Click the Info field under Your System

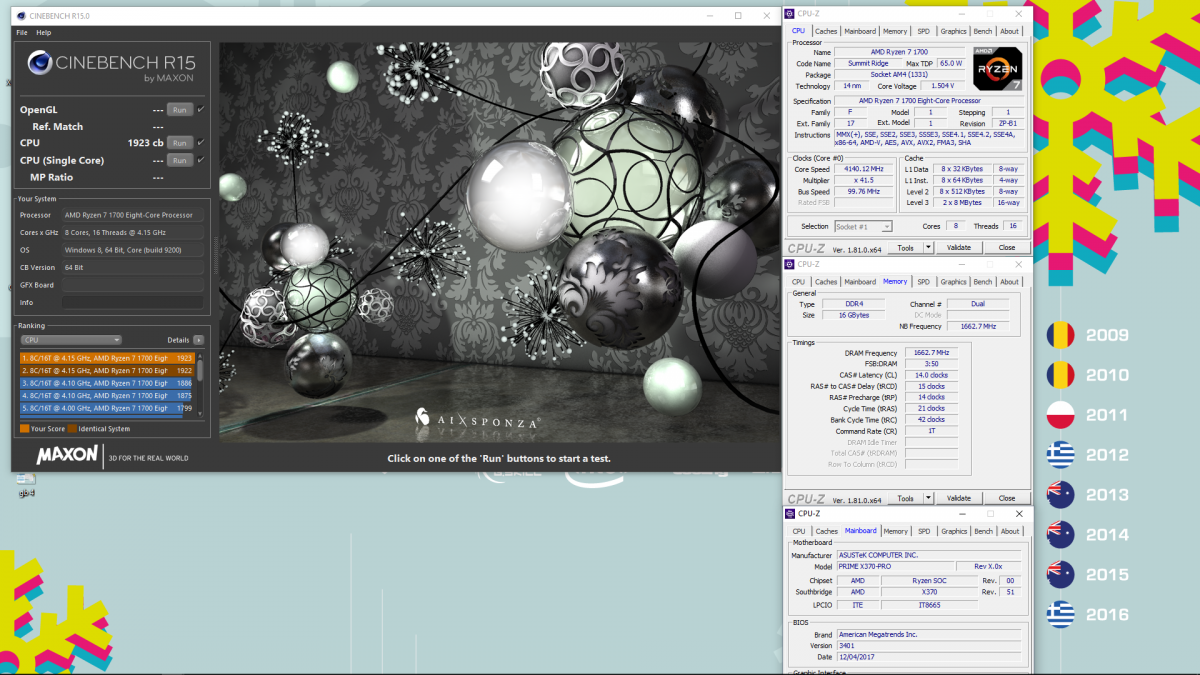tap(133, 302)
